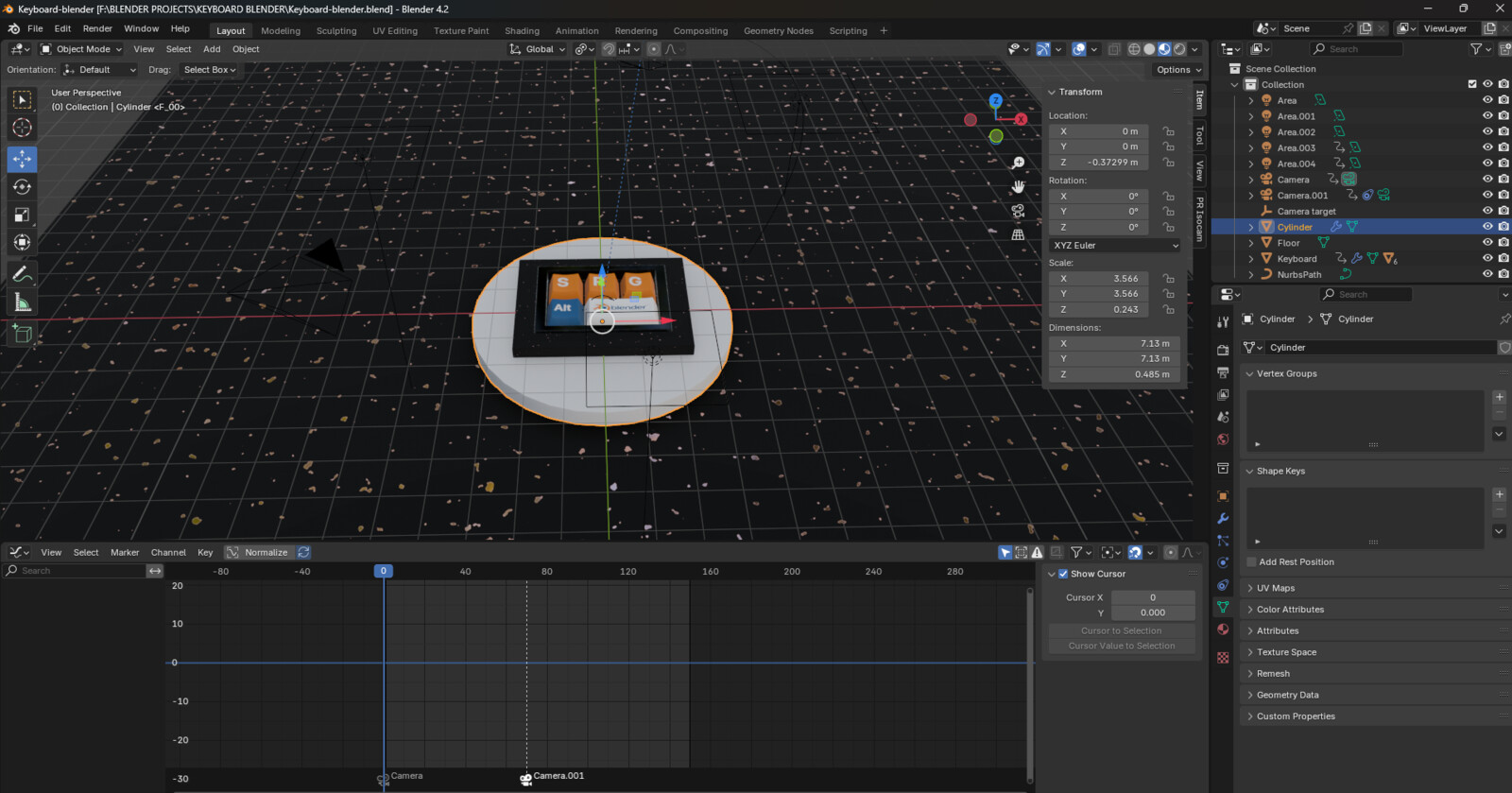Select the Annotate tool
Viewport: 1512px width, 793px height.
click(x=22, y=274)
